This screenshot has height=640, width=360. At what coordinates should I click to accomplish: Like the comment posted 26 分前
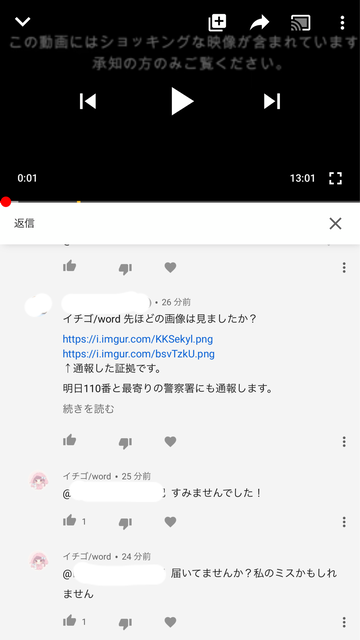(69, 440)
